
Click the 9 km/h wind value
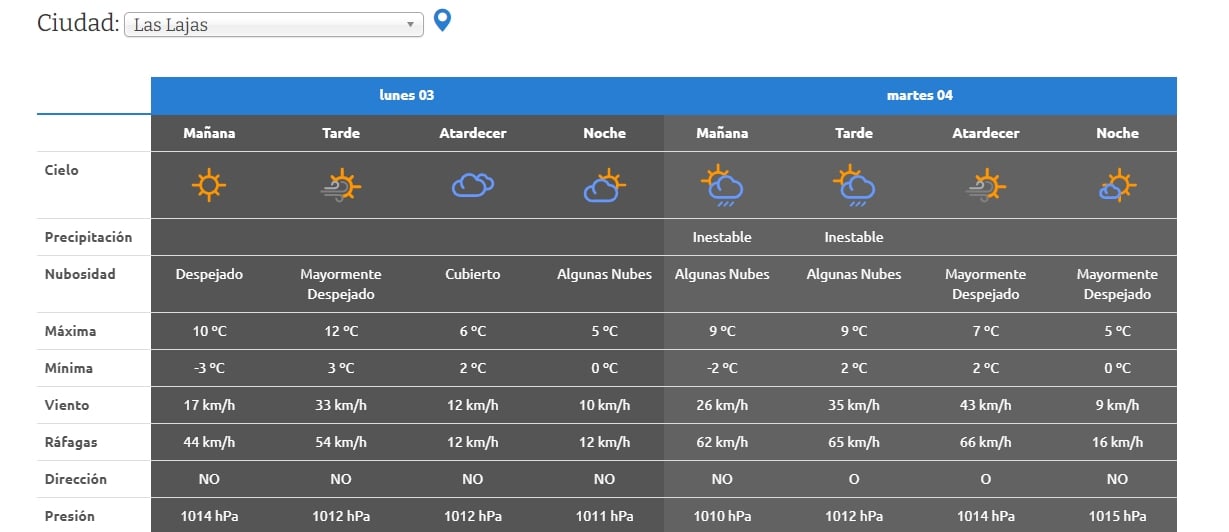coord(1117,405)
